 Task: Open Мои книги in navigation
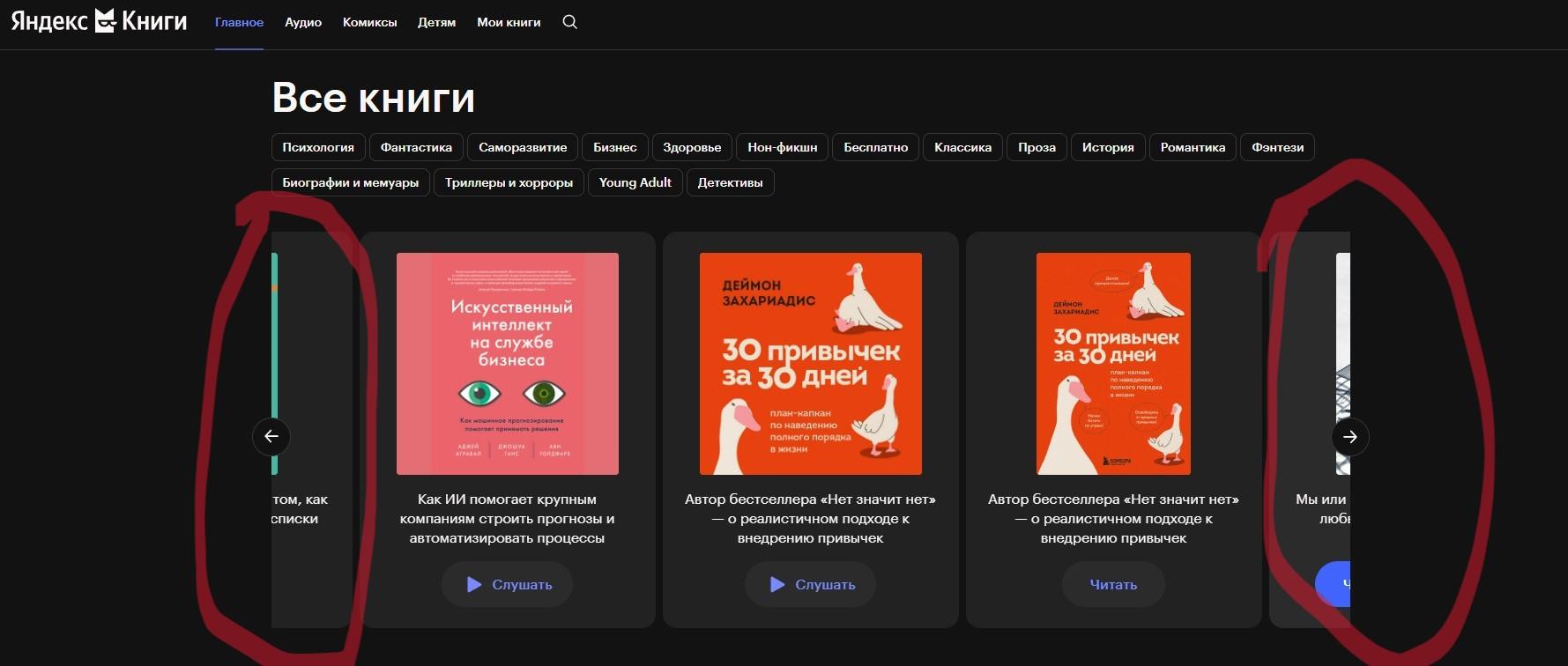point(509,22)
